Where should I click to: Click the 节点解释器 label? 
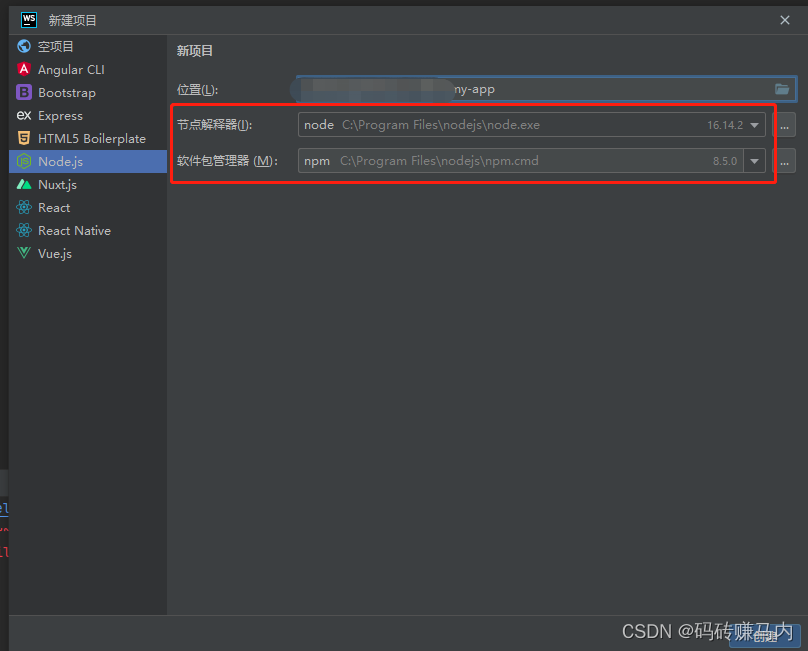pyautogui.click(x=214, y=125)
